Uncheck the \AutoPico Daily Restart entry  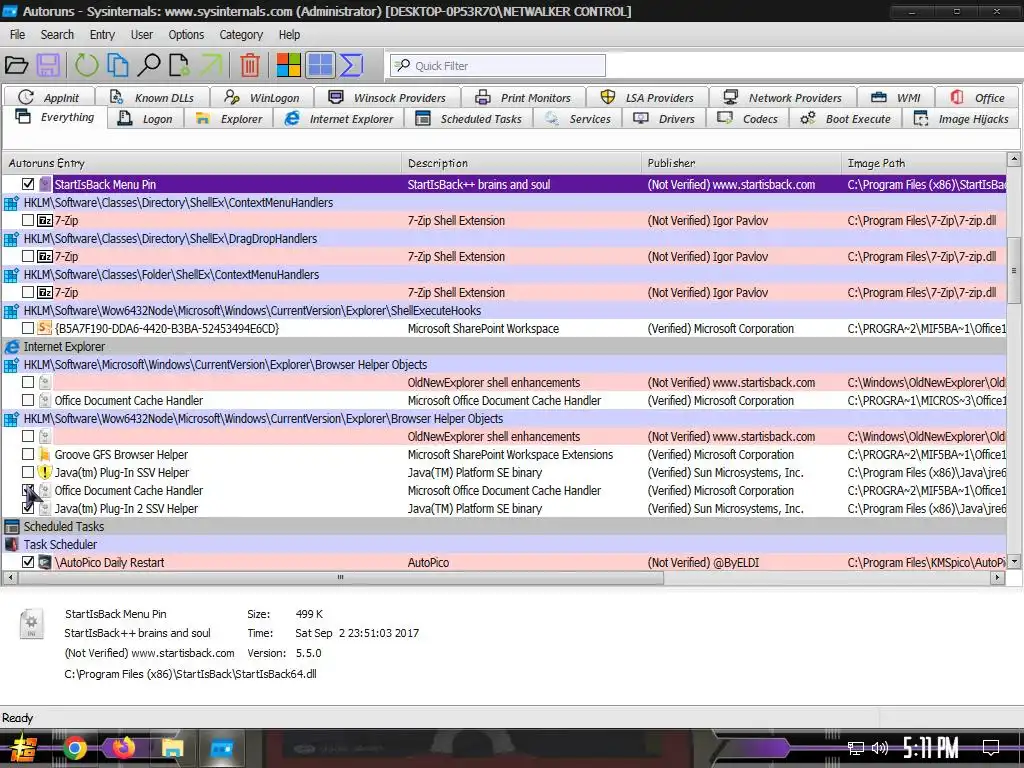[x=28, y=562]
